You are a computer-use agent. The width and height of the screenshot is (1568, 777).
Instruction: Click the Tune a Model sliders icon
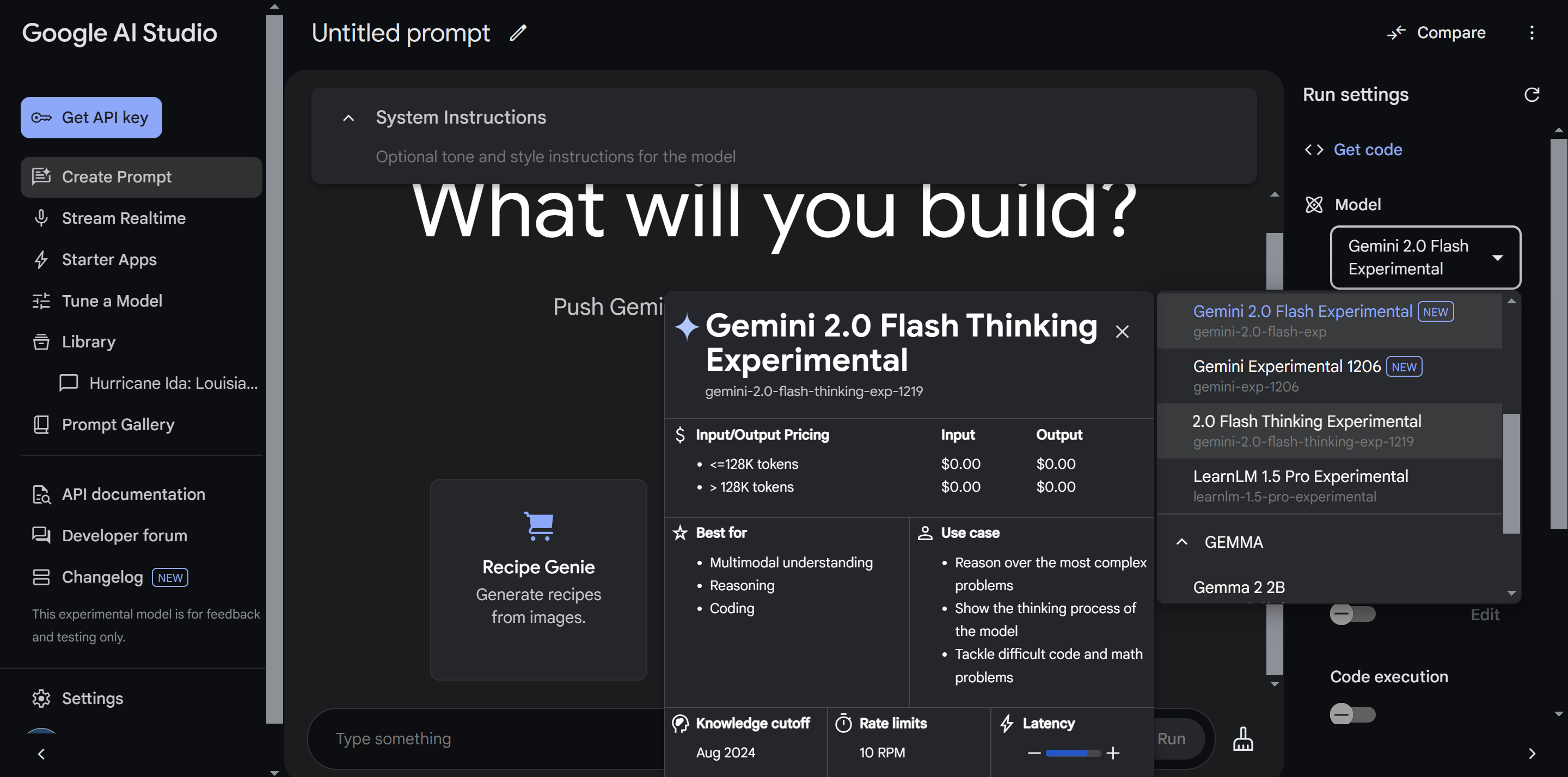pos(41,301)
